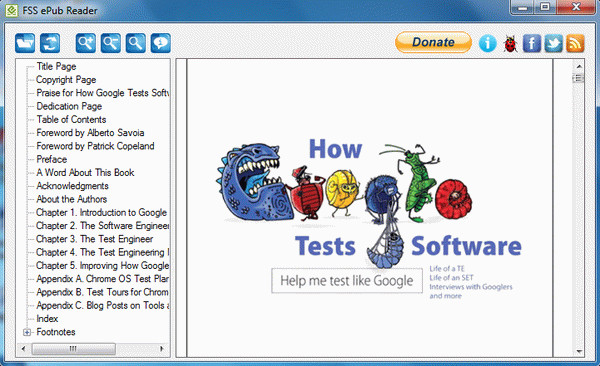Open Praise for How Google Tests entry

(103, 93)
